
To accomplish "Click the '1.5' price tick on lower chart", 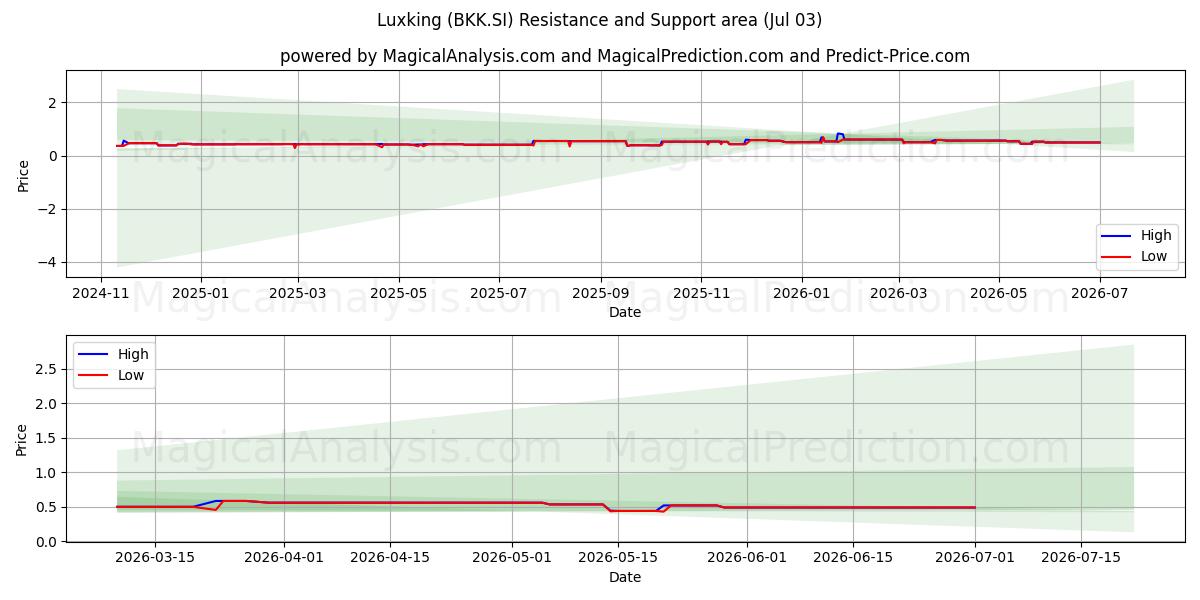I will 48,438.
